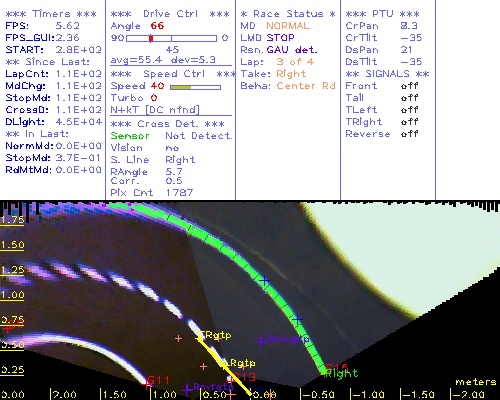Click the red marker on the Angle bar
Image resolution: width=500 pixels, height=400 pixels.
point(151,38)
